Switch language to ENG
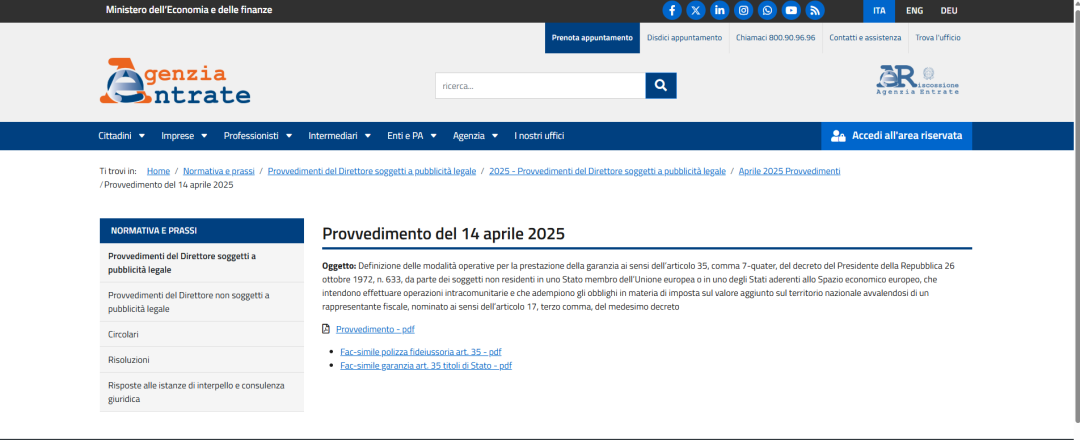 pyautogui.click(x=915, y=11)
